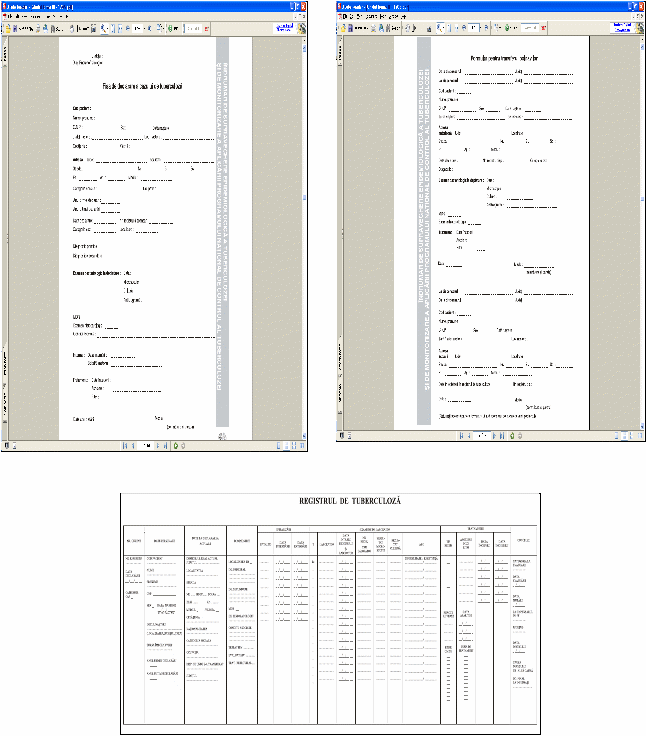Title bar of right Adobe Reader window
Image resolution: width=646 pixels, height=736 pixels.
491,7
